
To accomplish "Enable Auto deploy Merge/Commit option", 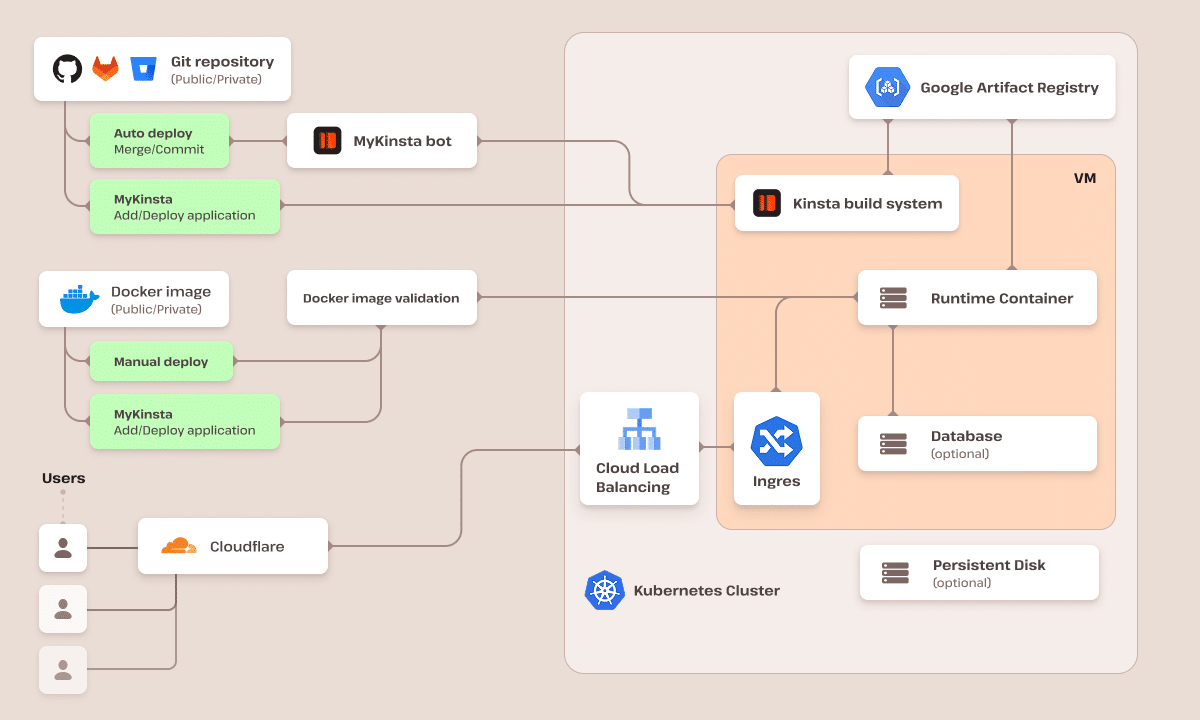I will pos(160,140).
